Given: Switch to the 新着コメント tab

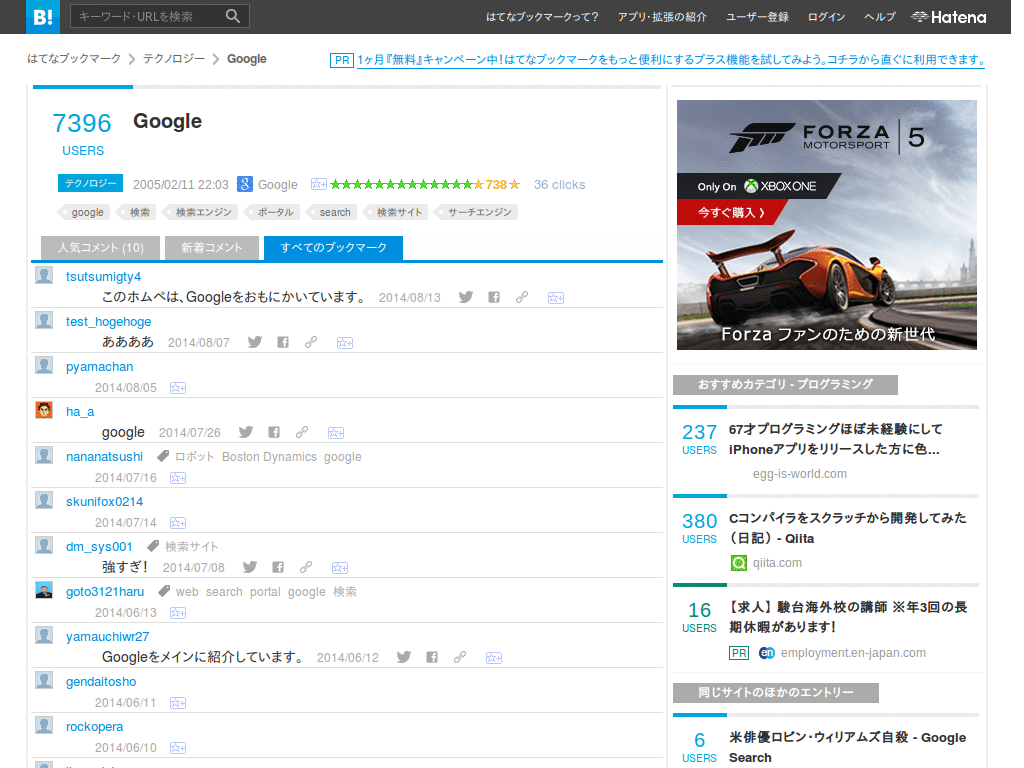Looking at the screenshot, I should point(212,248).
